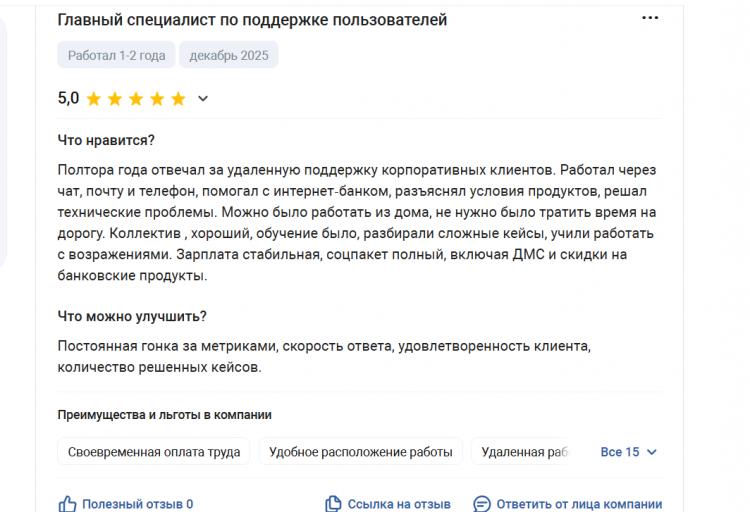750x512 pixels.
Task: Copy link via "Ссылка на отзыв"
Action: [399, 504]
